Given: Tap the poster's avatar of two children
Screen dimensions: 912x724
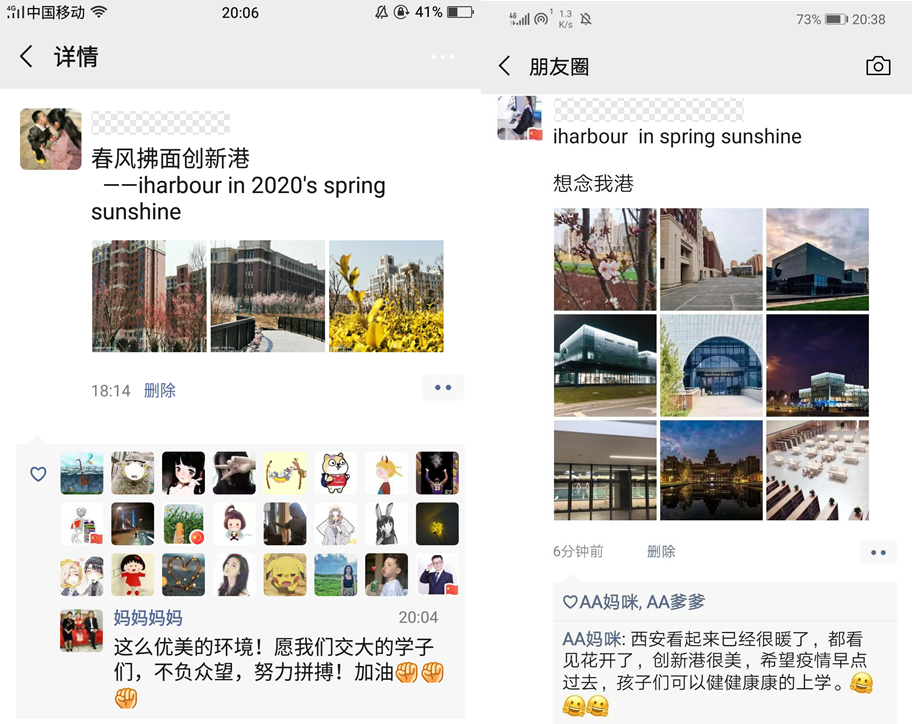Looking at the screenshot, I should point(51,139).
